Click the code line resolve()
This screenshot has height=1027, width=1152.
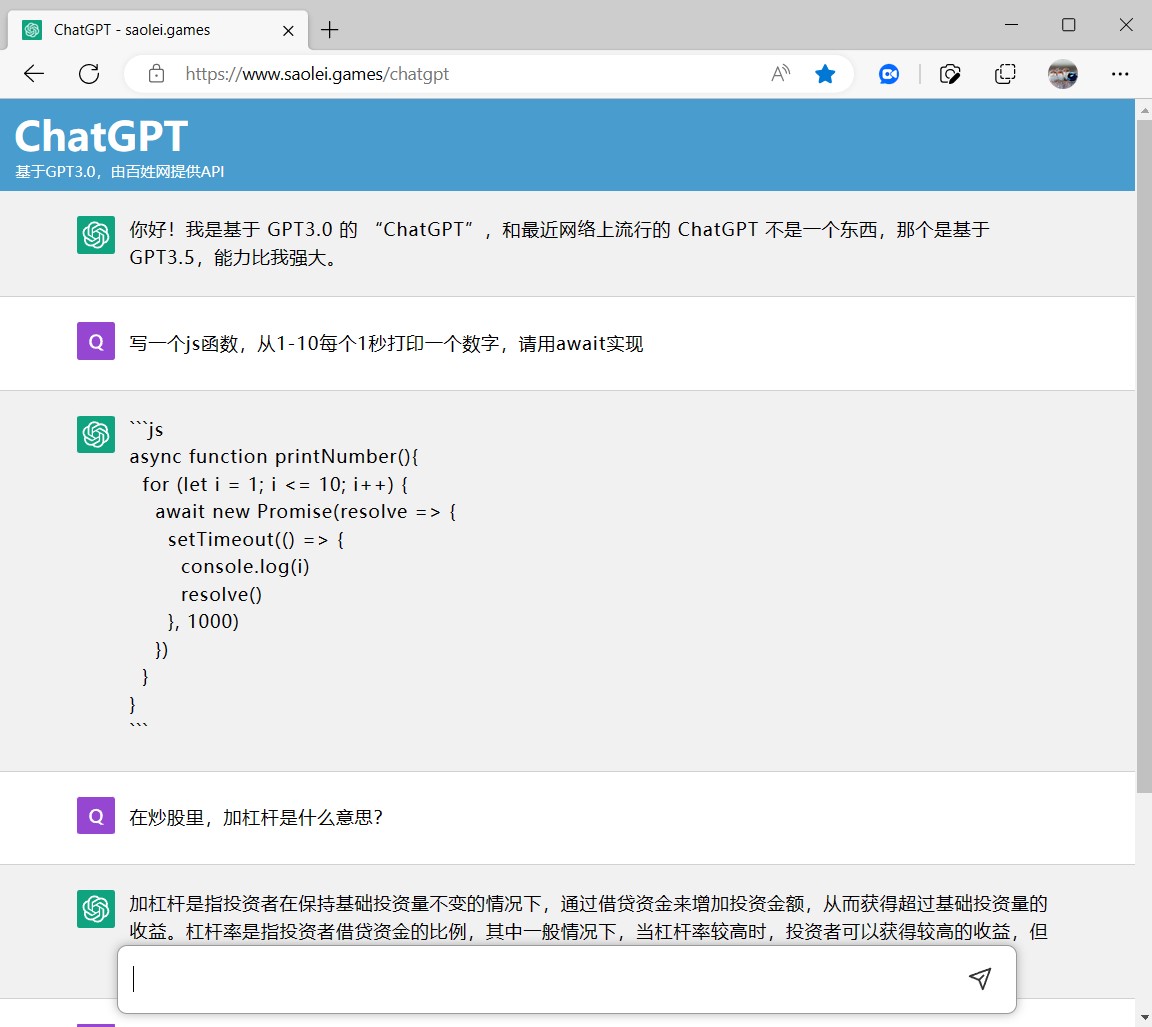tap(221, 594)
